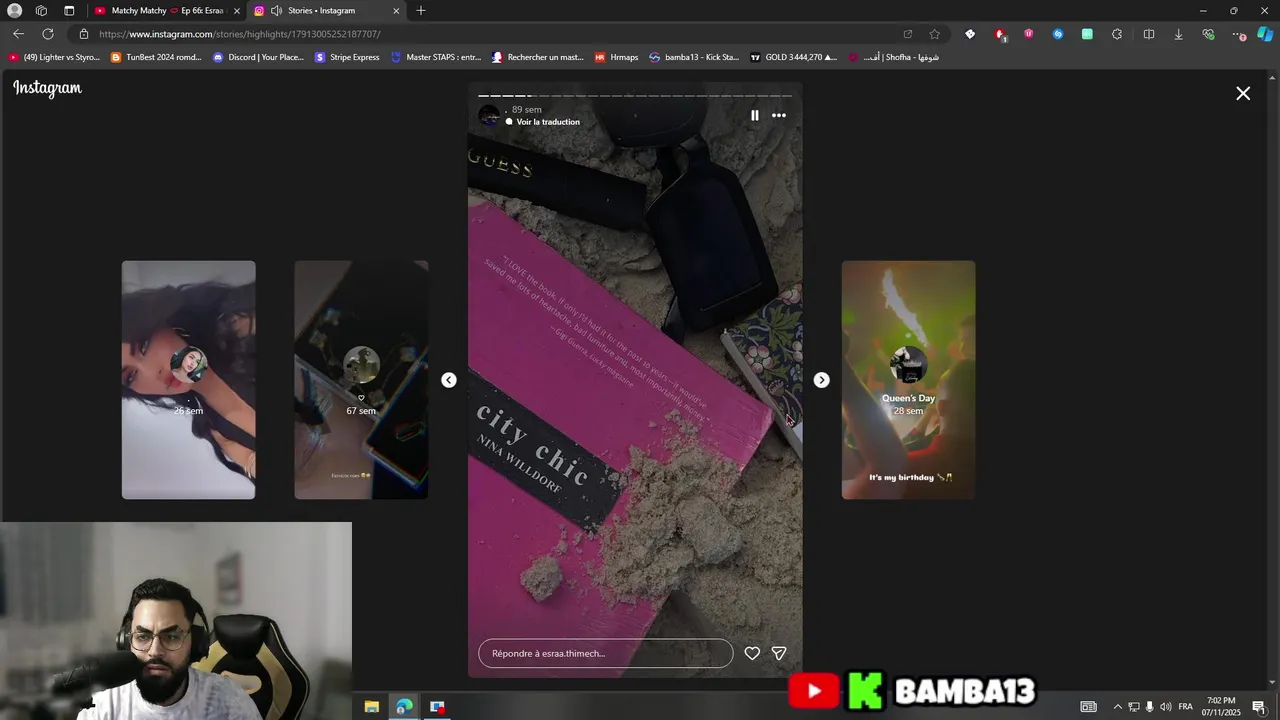Click the reply field Répondre à esraa.thimech

[x=606, y=653]
